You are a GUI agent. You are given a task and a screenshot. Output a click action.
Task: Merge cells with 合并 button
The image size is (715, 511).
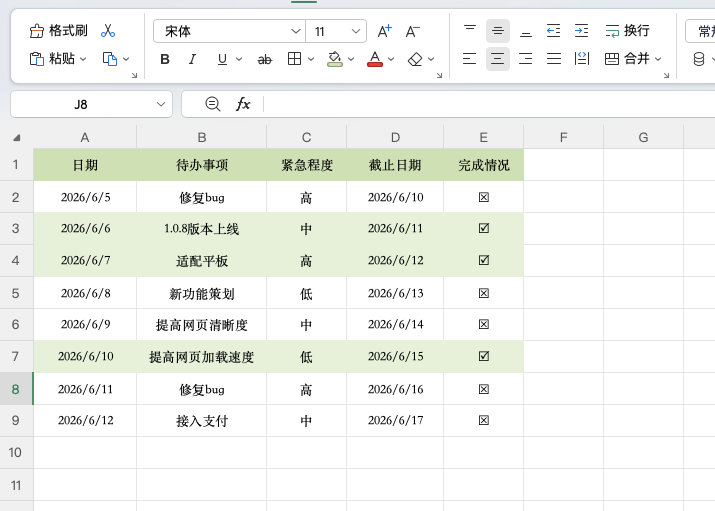(x=627, y=59)
